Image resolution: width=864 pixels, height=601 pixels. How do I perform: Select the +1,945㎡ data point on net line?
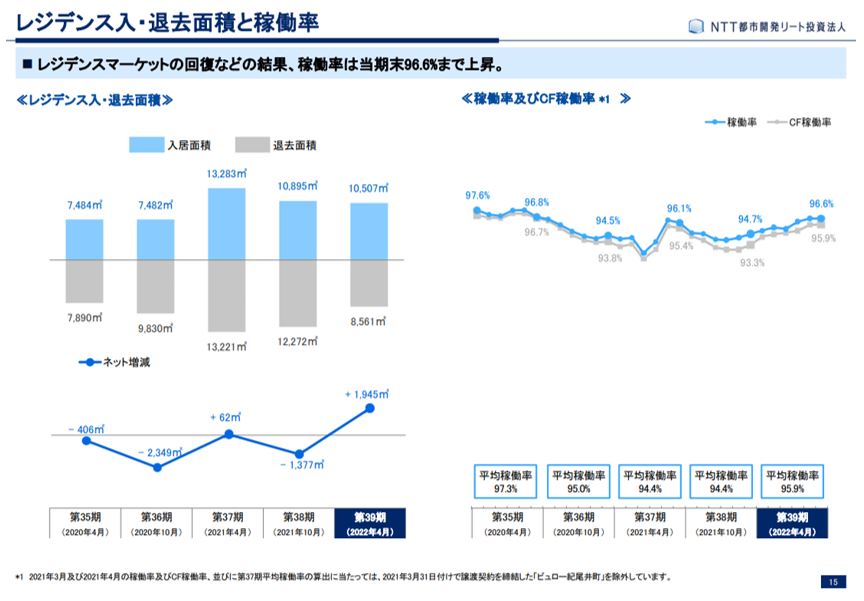pyautogui.click(x=371, y=407)
